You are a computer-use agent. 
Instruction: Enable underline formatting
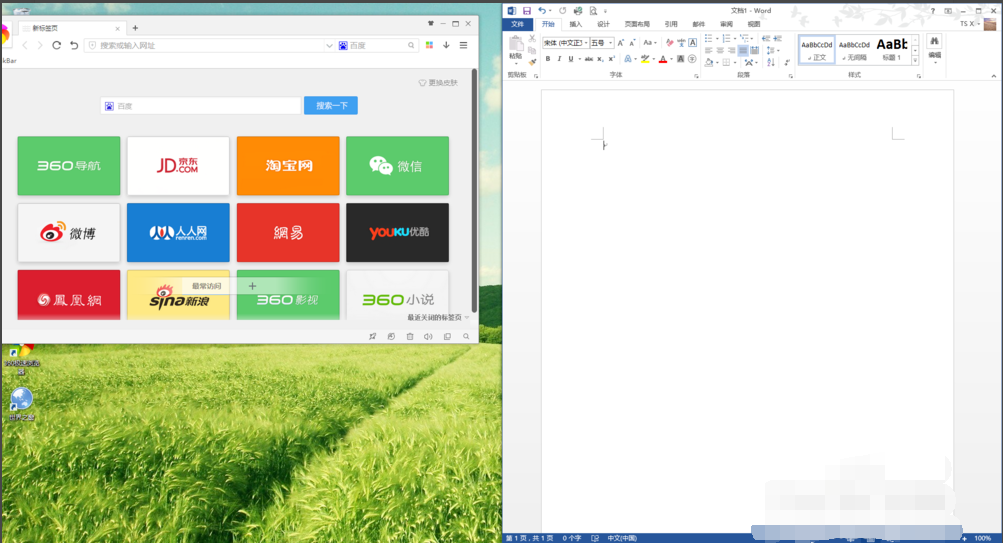[571, 59]
